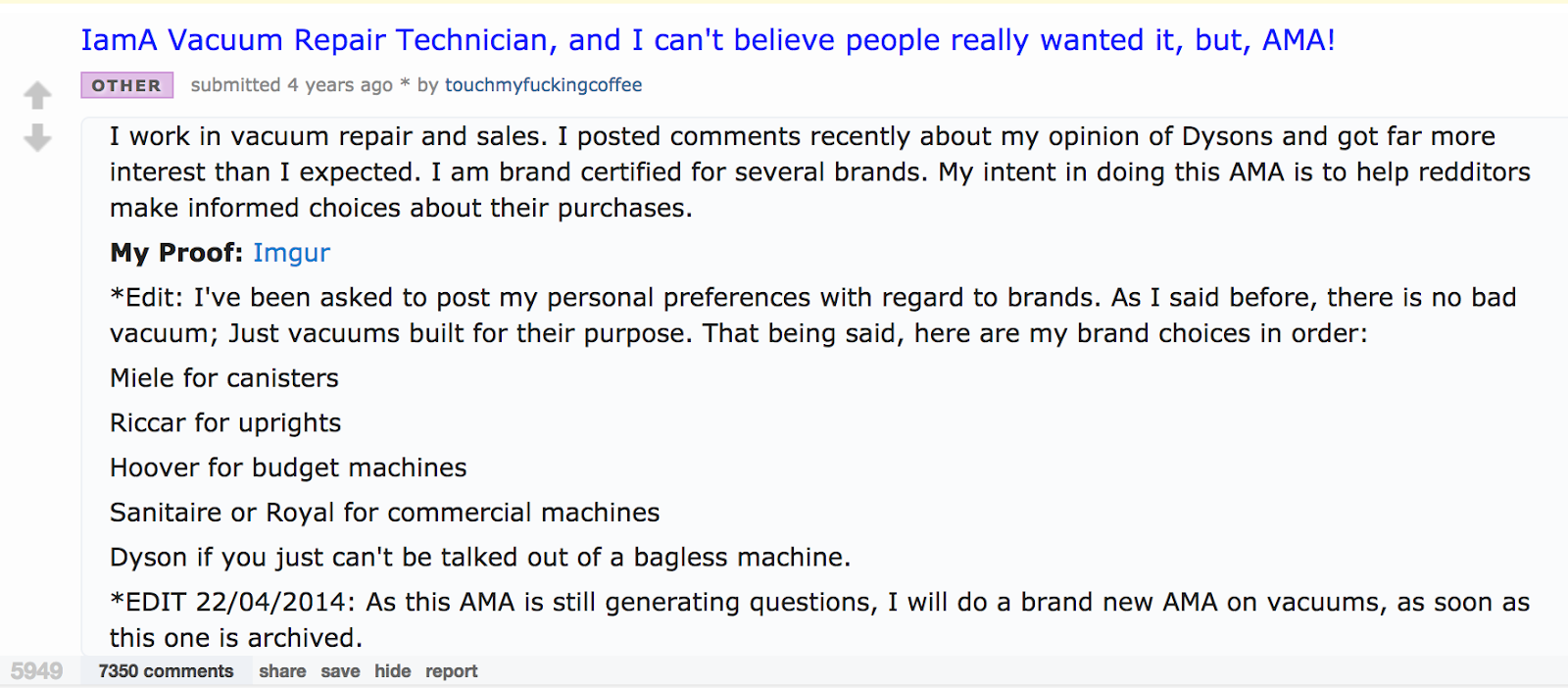Hide the AMA post

coord(392,670)
